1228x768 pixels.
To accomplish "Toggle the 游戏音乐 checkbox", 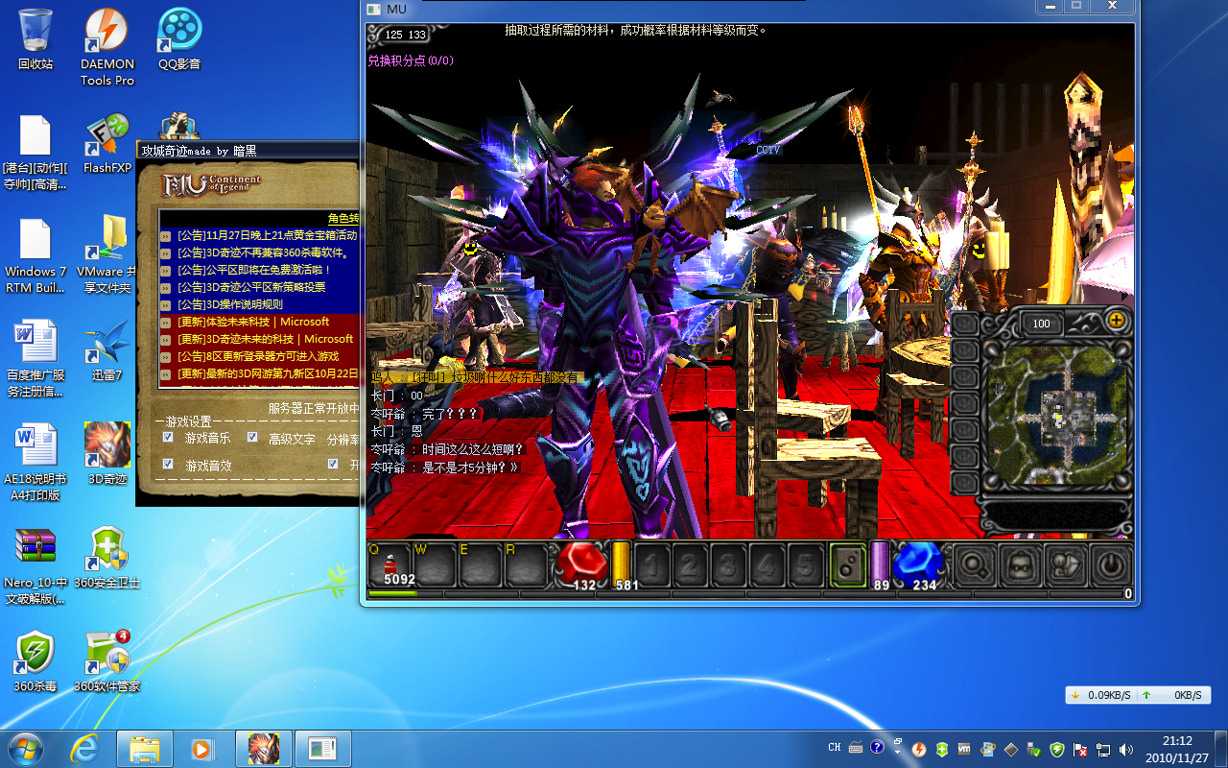I will (168, 438).
